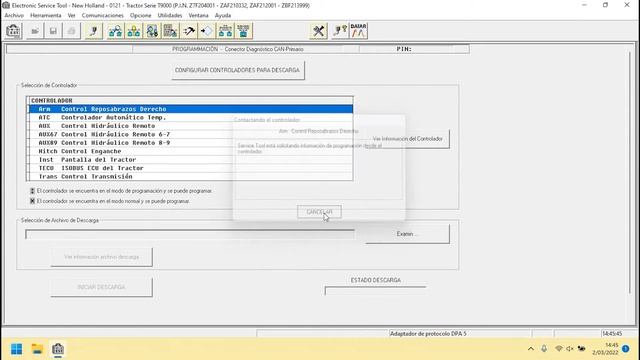The height and width of the screenshot is (360, 640).
Task: Open the Opcione menu
Action: click(x=140, y=16)
